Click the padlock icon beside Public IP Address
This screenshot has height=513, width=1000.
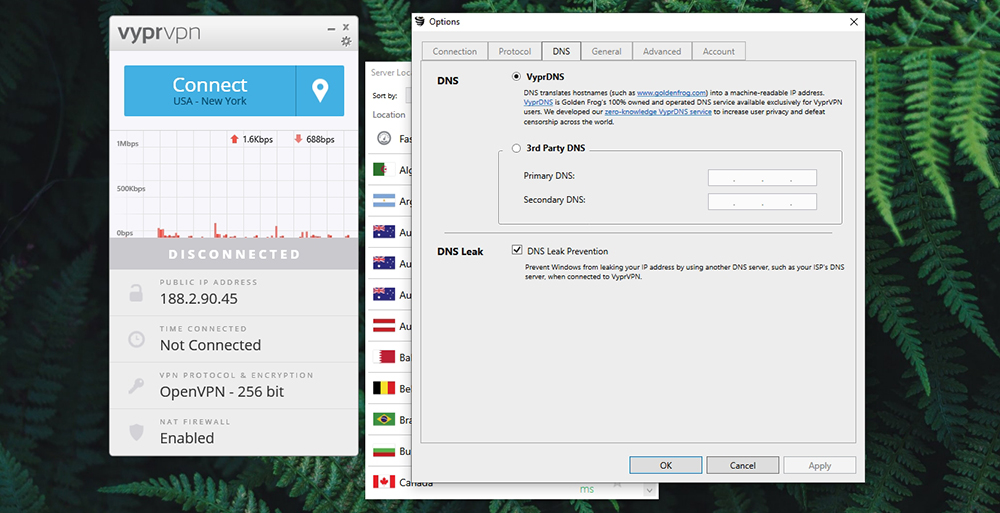[136, 293]
